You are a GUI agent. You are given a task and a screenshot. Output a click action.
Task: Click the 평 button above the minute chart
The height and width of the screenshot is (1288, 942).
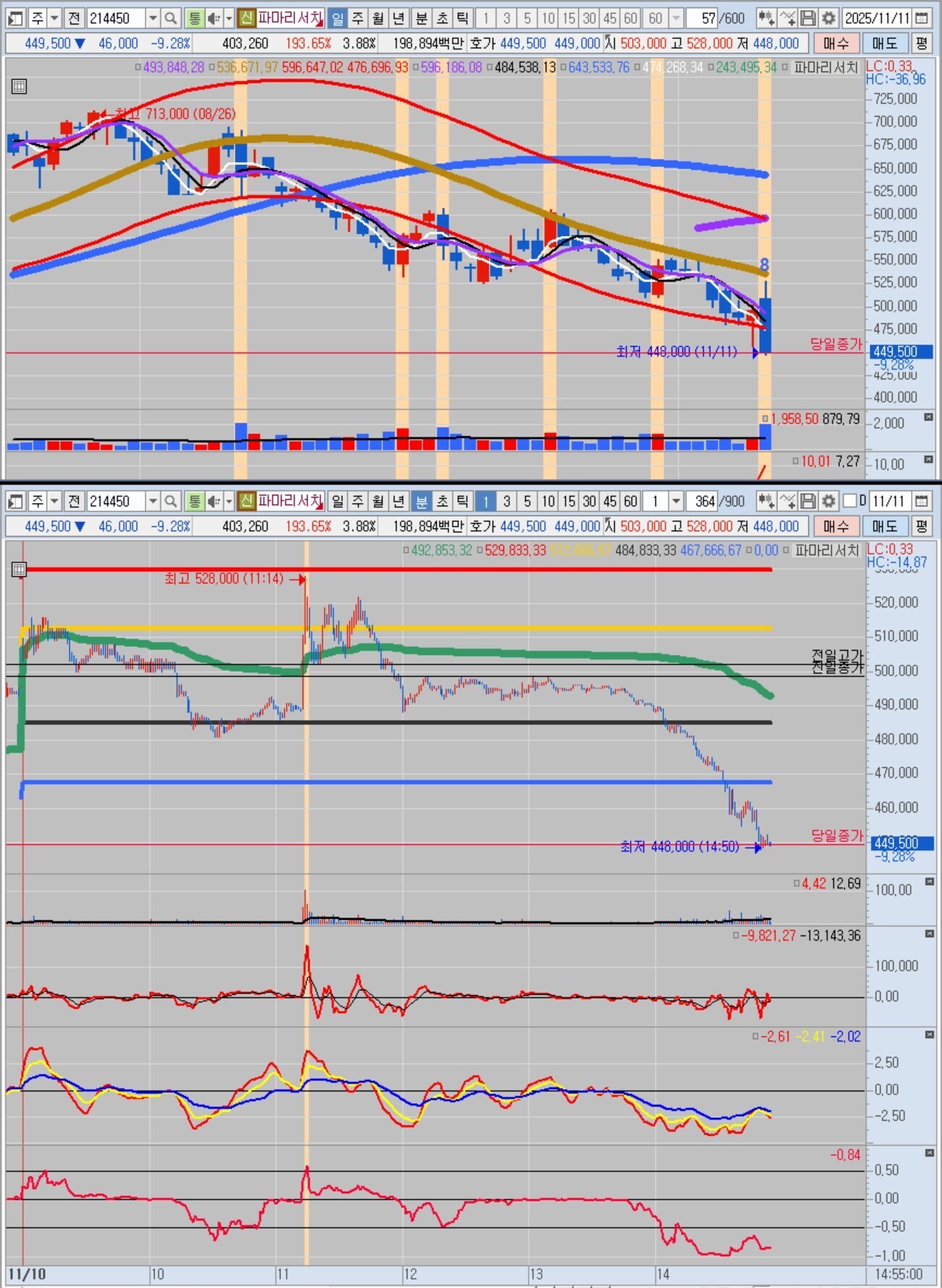(921, 526)
